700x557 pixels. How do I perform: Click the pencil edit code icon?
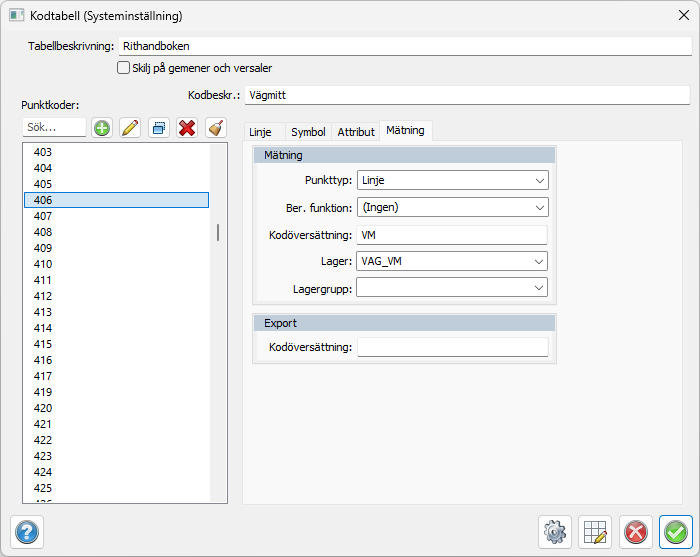tap(130, 128)
